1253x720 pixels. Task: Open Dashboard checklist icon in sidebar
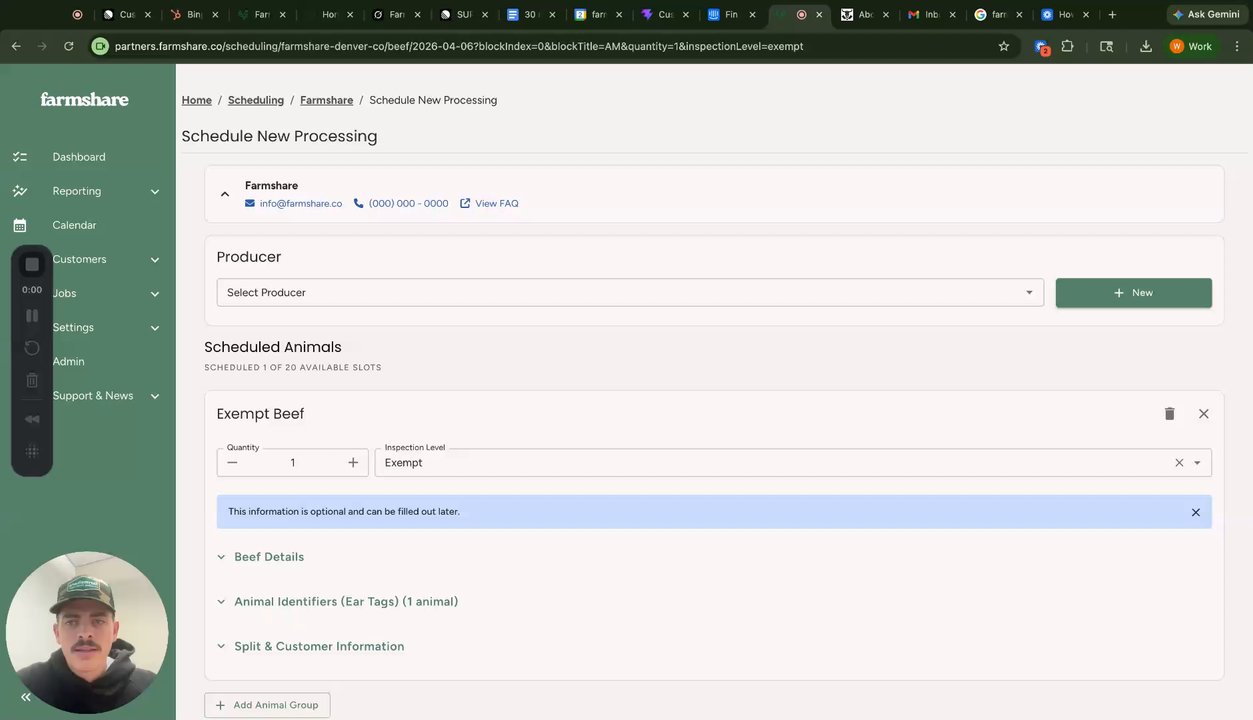[x=19, y=157]
